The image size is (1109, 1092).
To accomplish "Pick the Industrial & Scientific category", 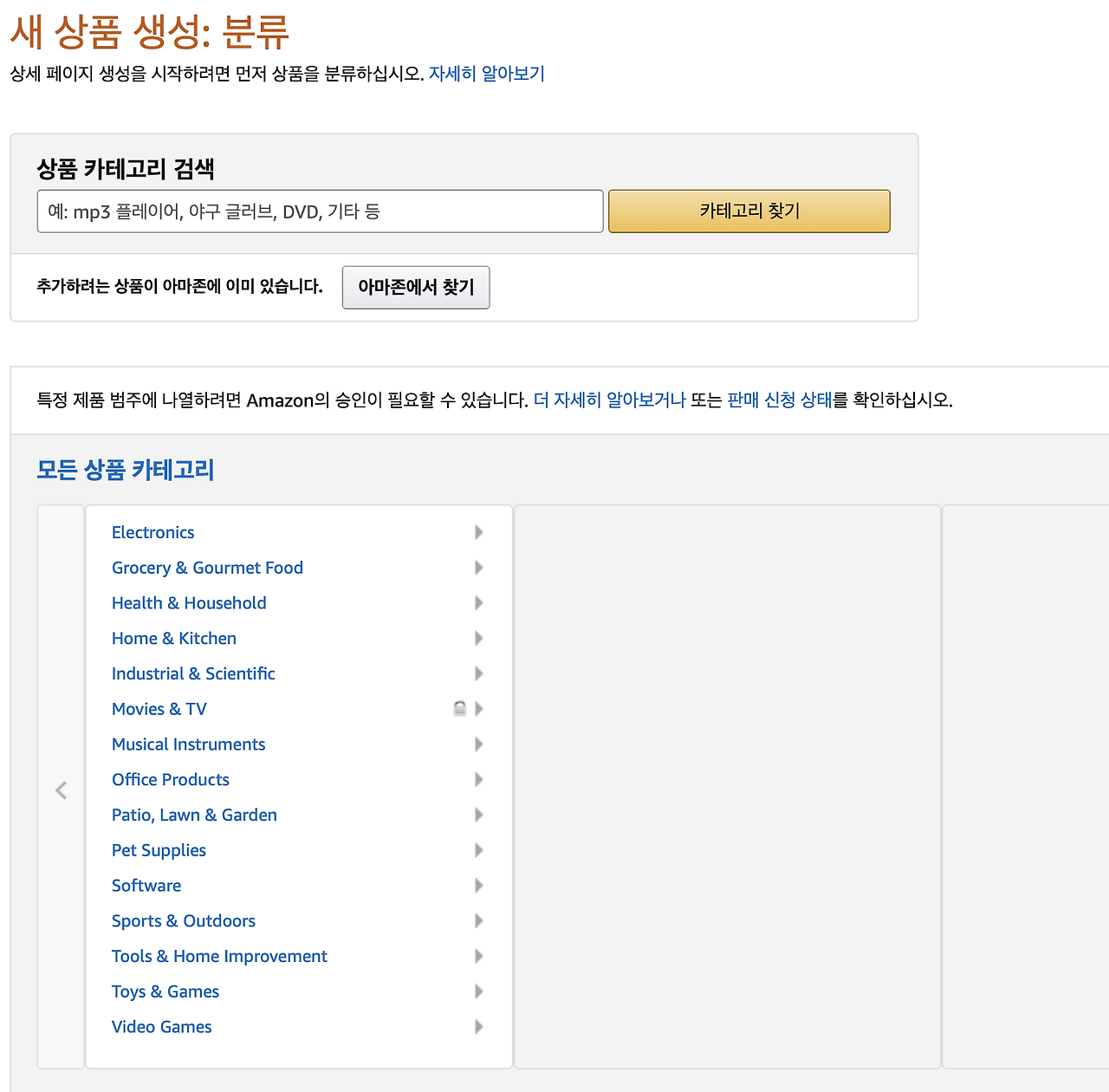I will tap(193, 673).
